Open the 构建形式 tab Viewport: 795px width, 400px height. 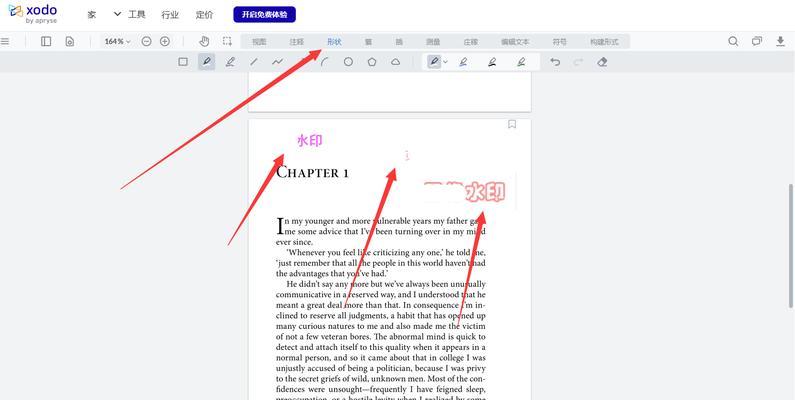pyautogui.click(x=604, y=42)
